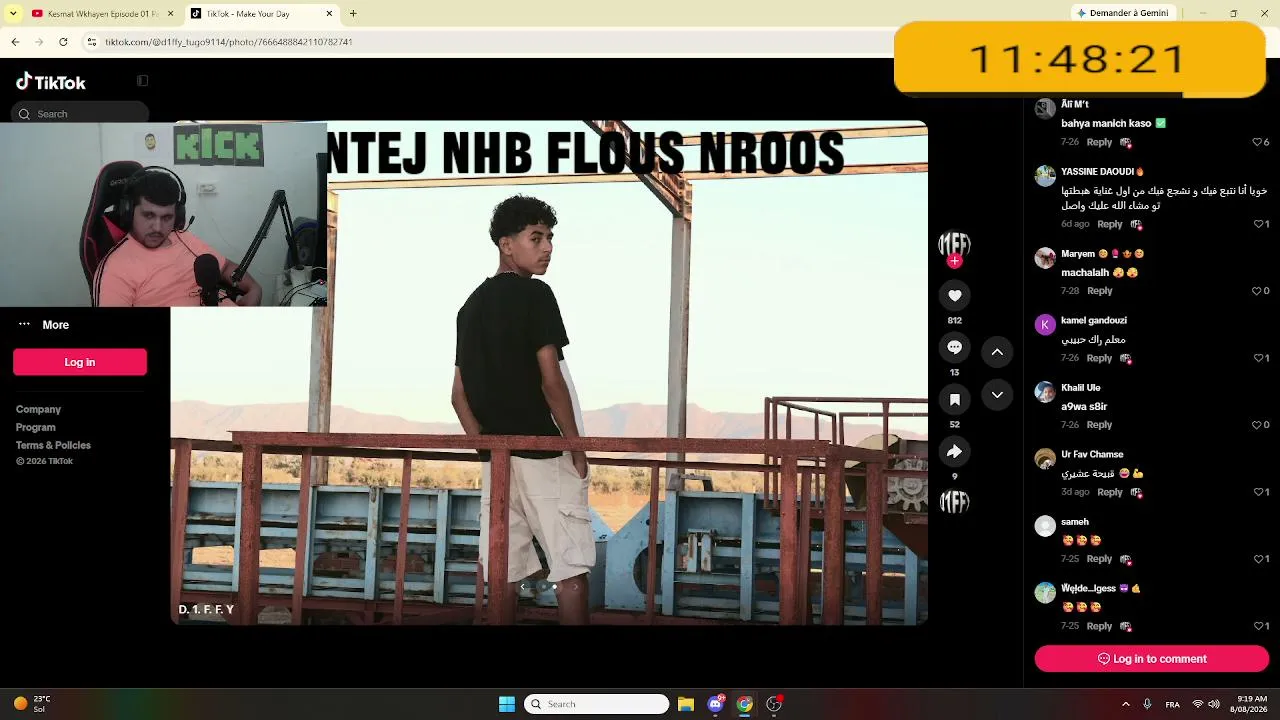Click the TikTok search field

point(81,114)
